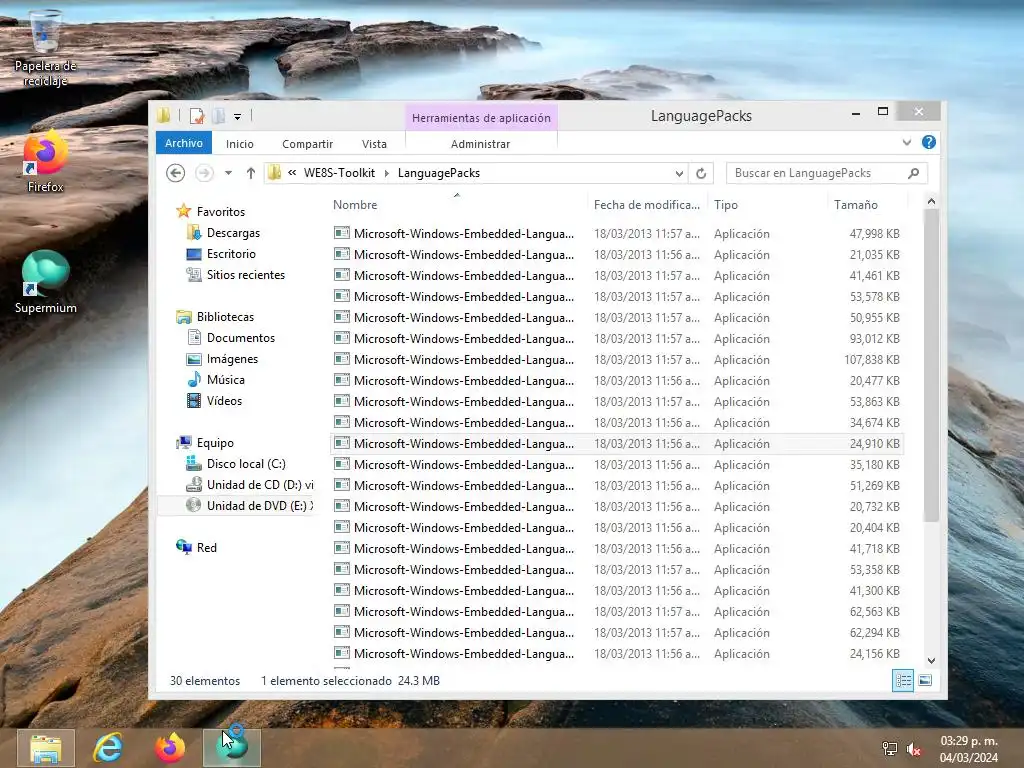
Task: Open the Administrar ribbon tab
Action: click(x=481, y=144)
